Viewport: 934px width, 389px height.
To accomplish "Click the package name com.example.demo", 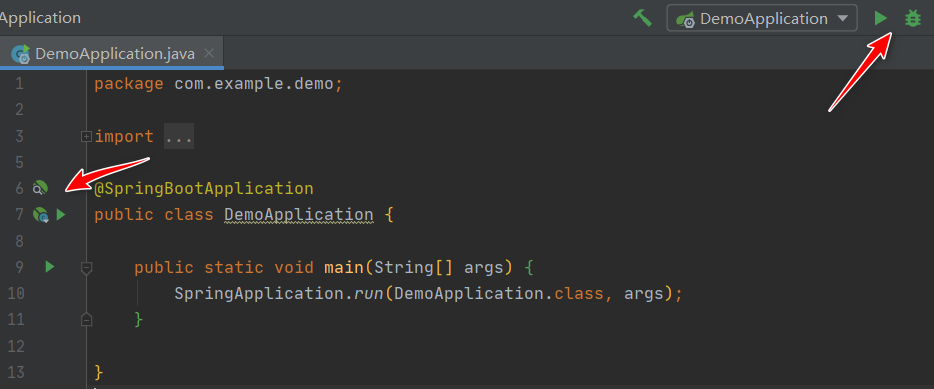I will point(254,84).
